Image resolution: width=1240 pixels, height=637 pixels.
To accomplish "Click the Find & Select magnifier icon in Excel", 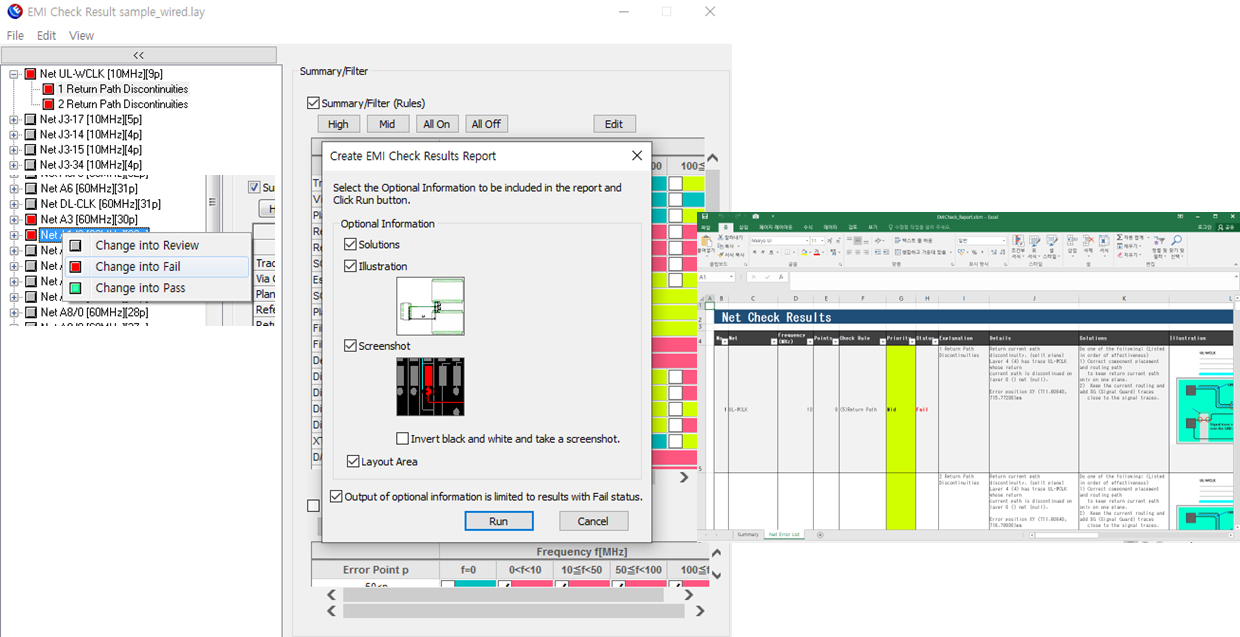I will pos(1176,240).
